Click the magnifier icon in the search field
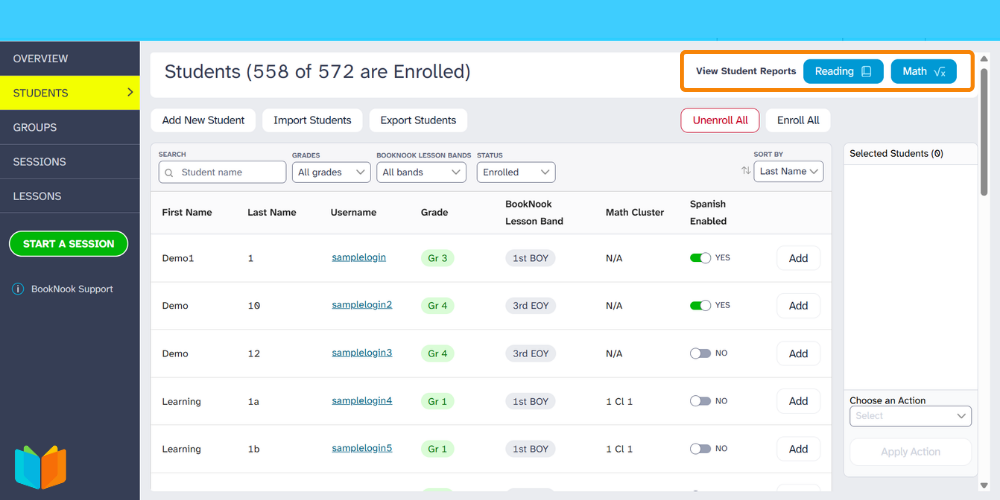 tap(170, 172)
